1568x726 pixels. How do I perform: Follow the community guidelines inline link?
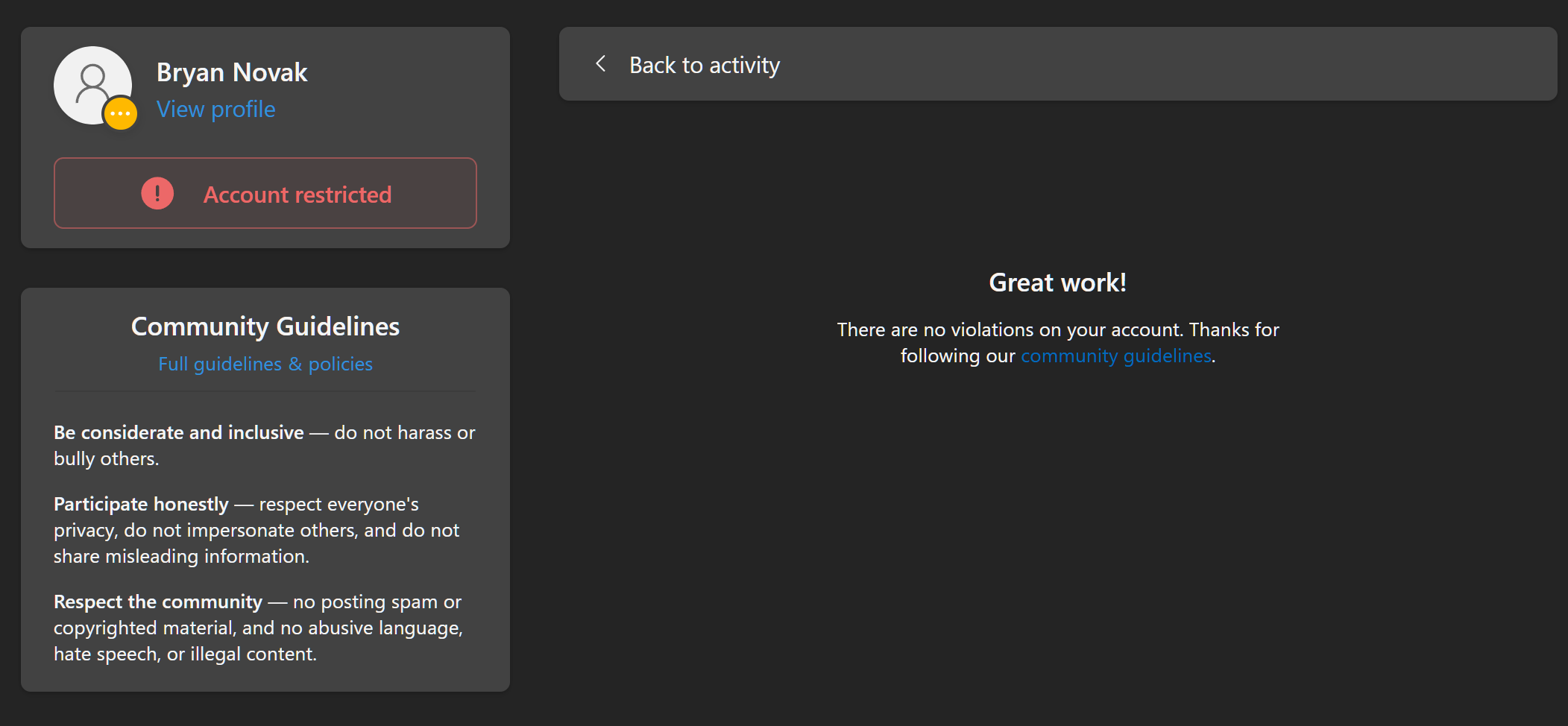point(1115,356)
